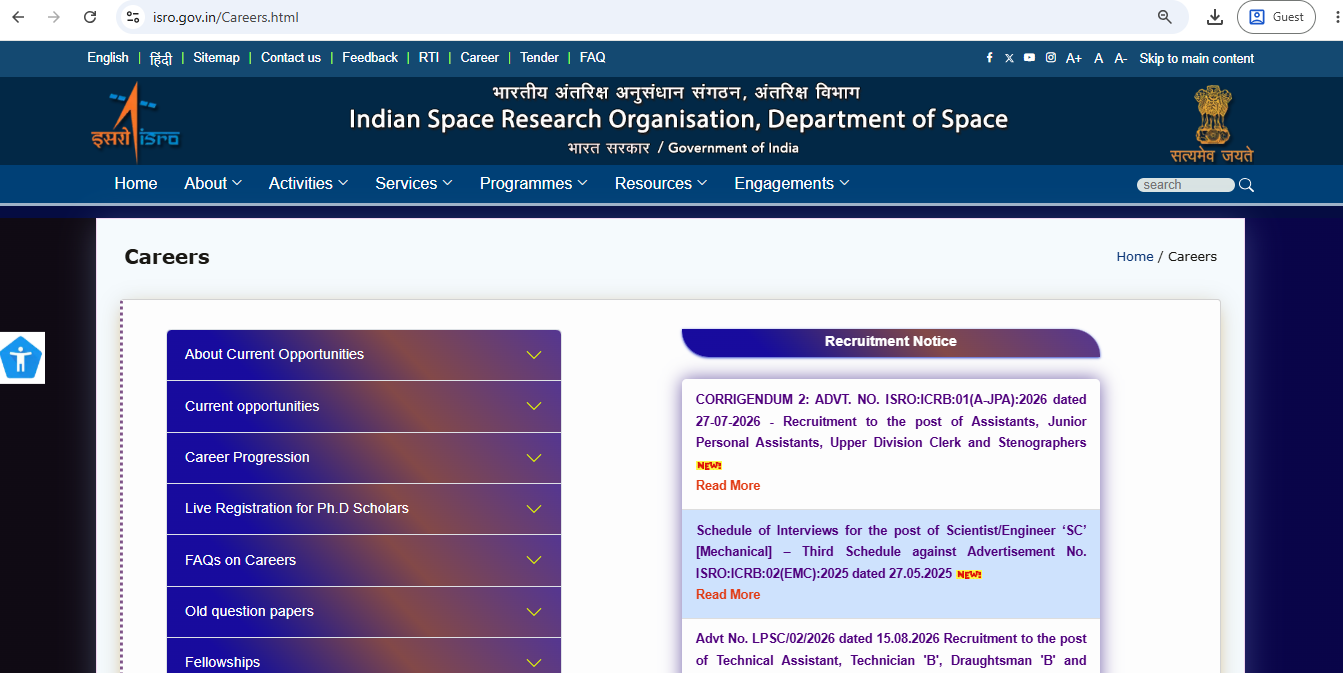1343x673 pixels.
Task: Open the Guest profile button
Action: click(1276, 17)
